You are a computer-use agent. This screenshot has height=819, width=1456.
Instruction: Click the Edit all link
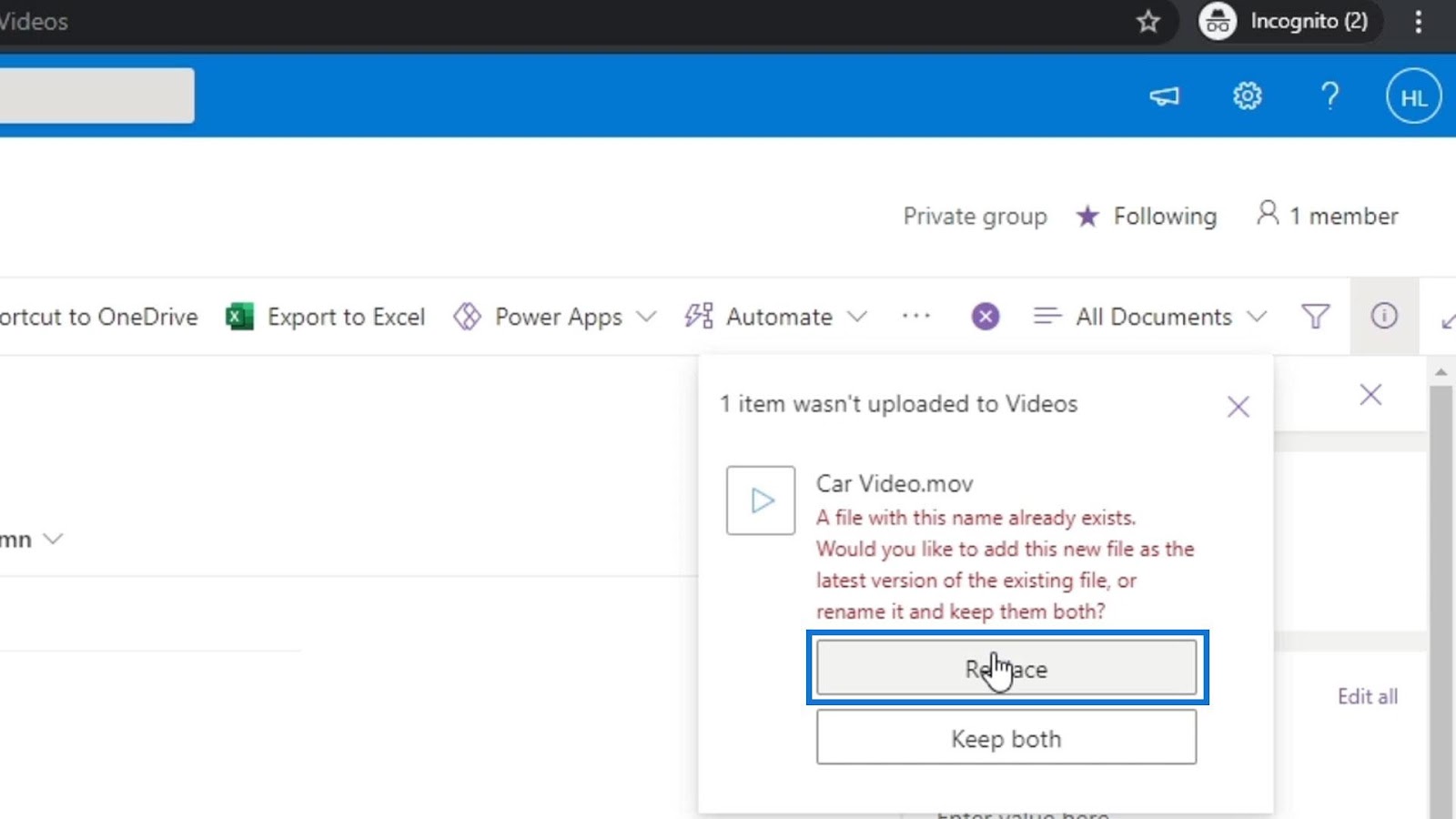coord(1368,696)
